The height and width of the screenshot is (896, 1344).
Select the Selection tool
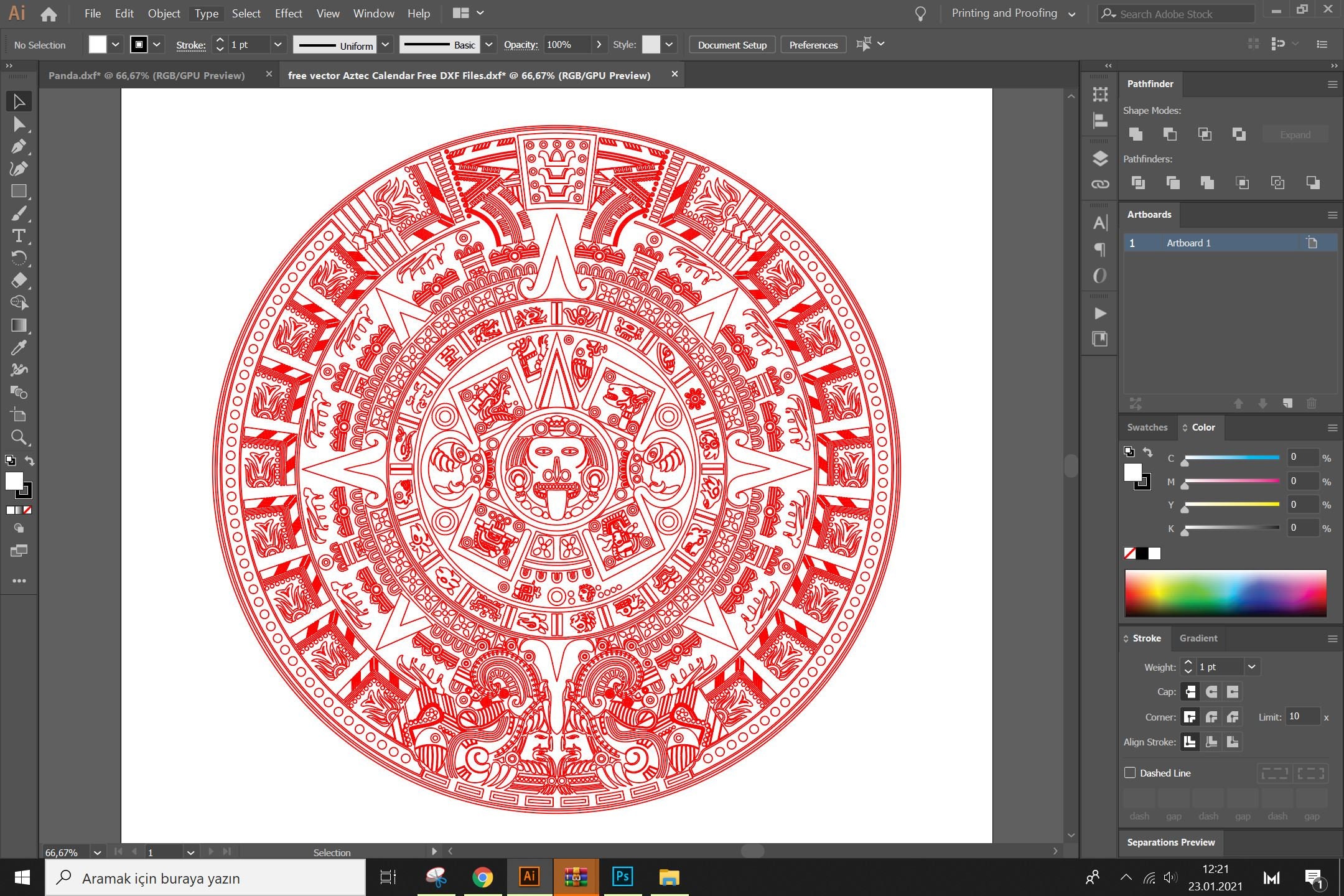(x=18, y=101)
